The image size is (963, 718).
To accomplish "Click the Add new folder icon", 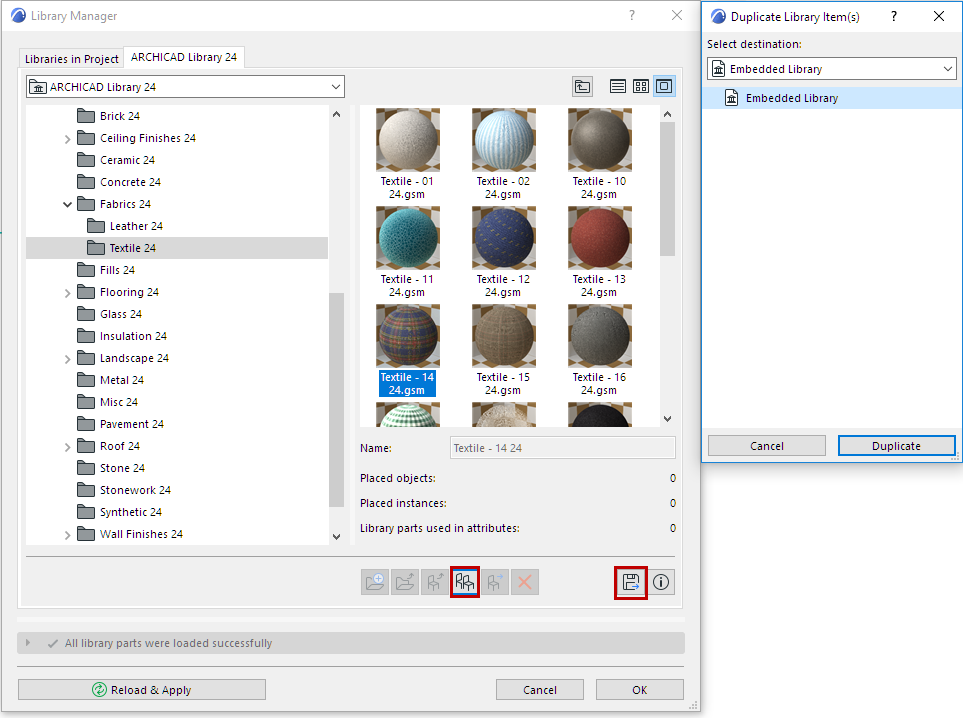I will point(375,582).
